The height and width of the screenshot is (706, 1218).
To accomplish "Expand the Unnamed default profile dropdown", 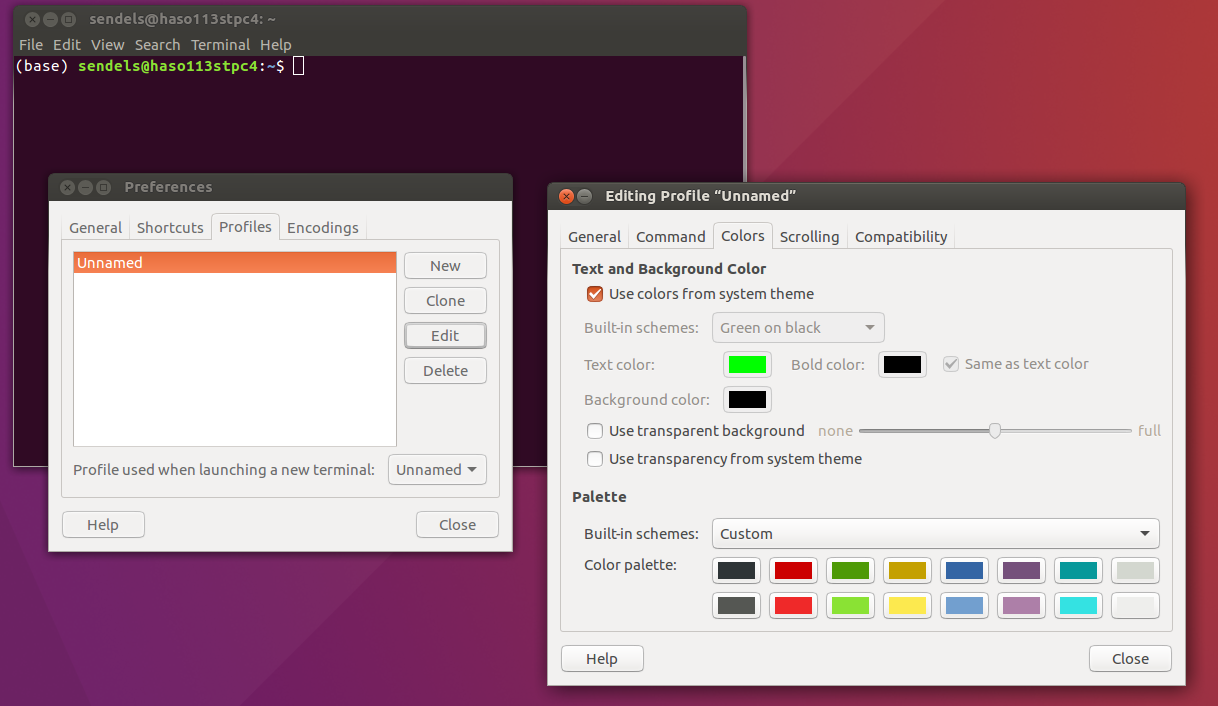I will click(437, 470).
